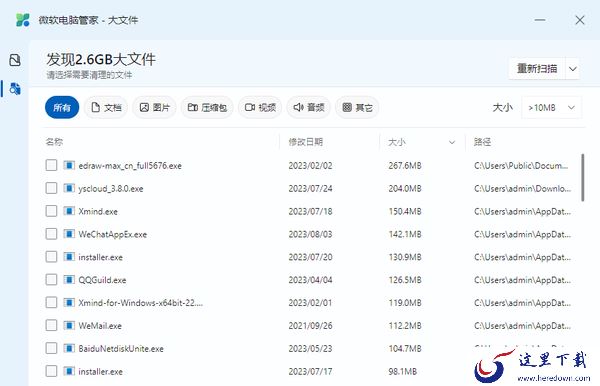Click file icon of edraw-max_cn_full5676.exe

69,165
